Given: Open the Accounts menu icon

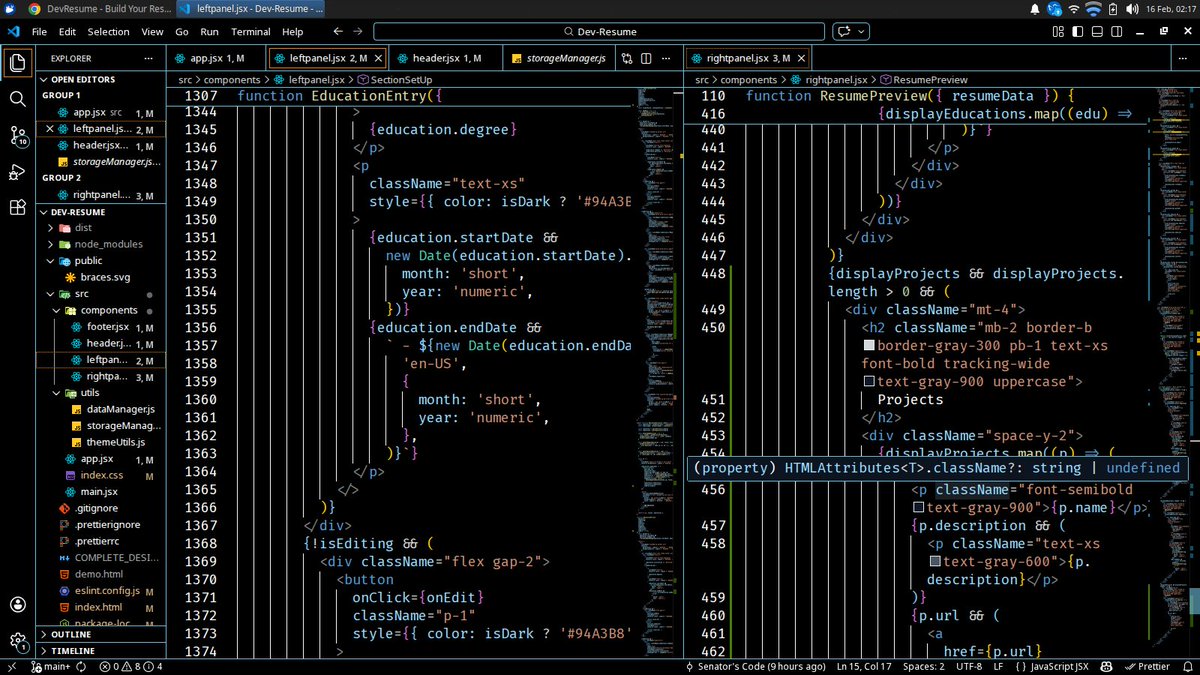Looking at the screenshot, I should click(x=17, y=605).
